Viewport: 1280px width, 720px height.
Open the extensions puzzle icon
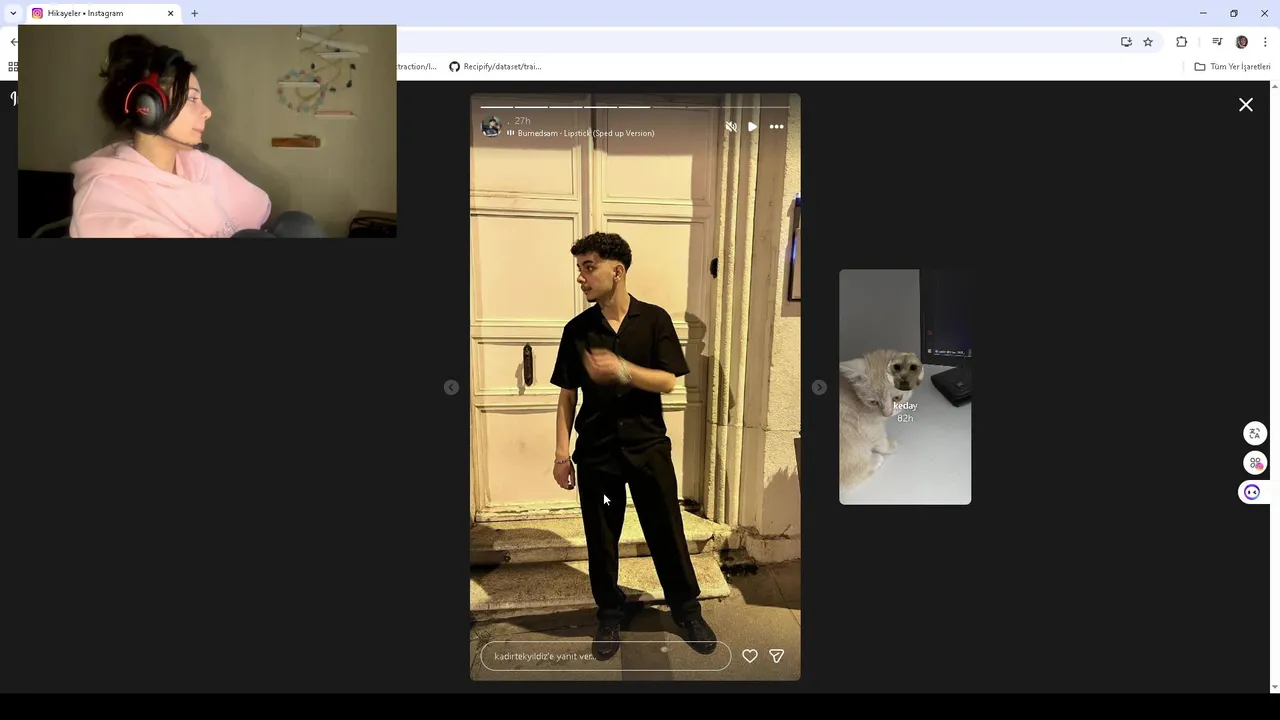tap(1181, 42)
